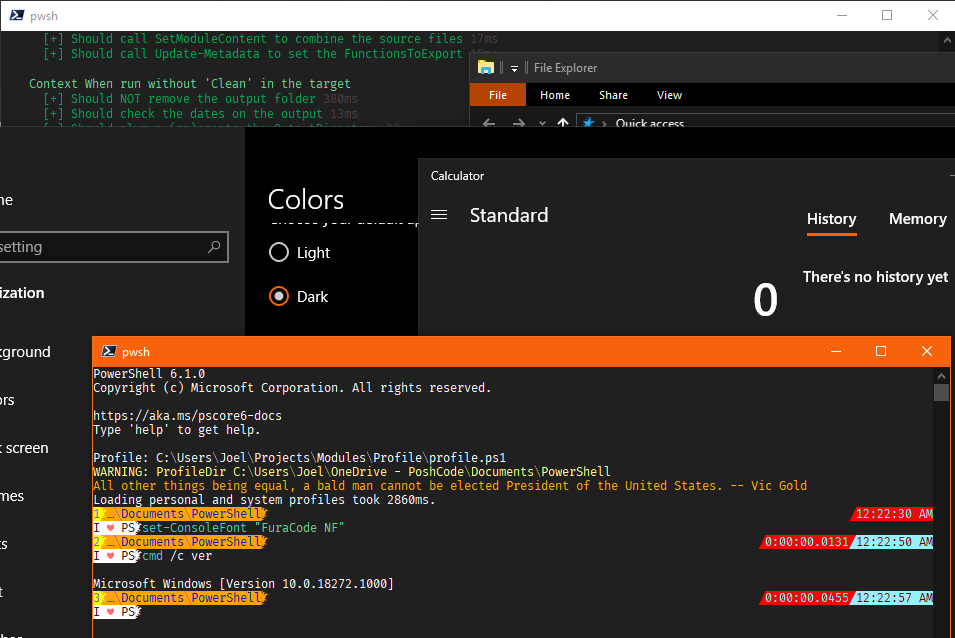Image resolution: width=955 pixels, height=638 pixels.
Task: Click the 'Context When run without Clean' line
Action: [x=190, y=83]
